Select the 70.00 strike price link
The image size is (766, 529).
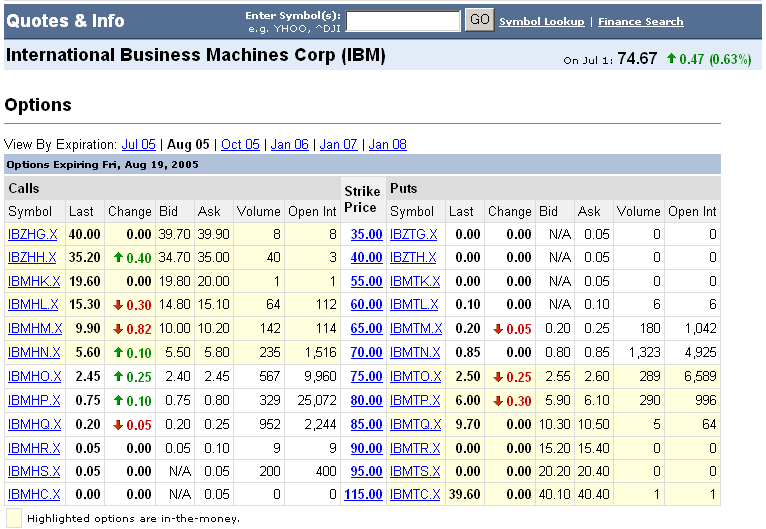point(366,352)
